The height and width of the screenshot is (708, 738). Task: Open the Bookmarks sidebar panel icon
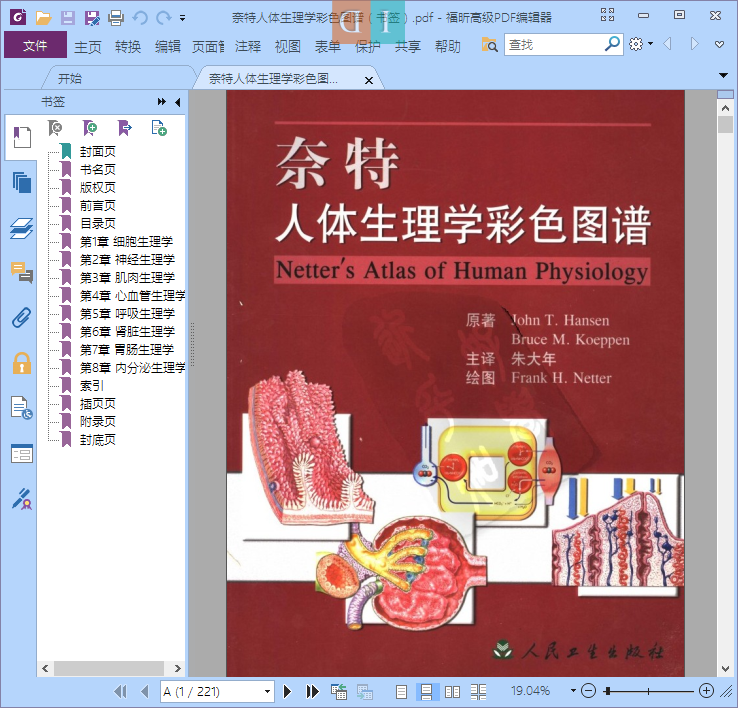pos(22,137)
